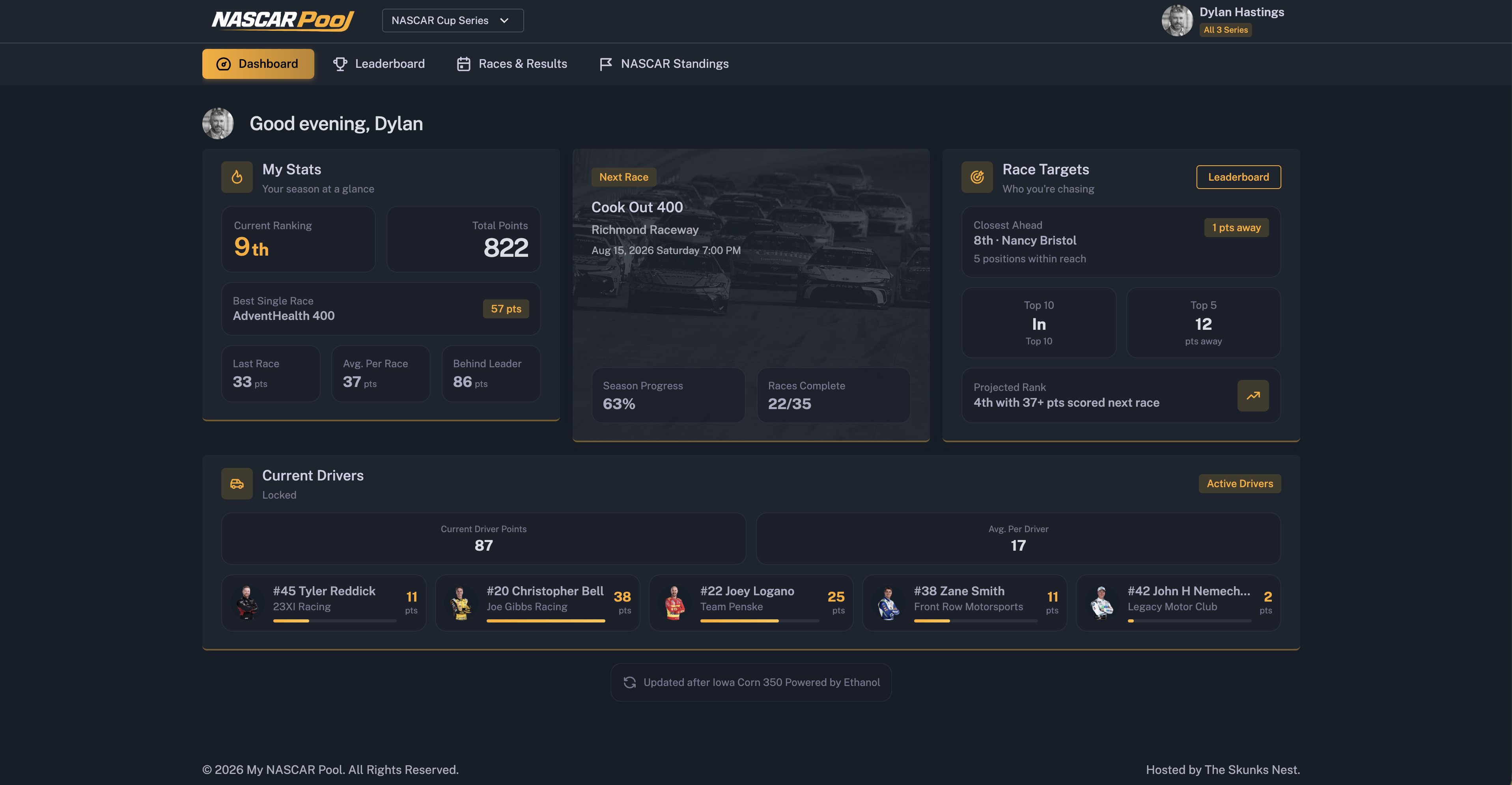Click the My NASCAR Pool copyright text
This screenshot has width=1512, height=785.
(330, 770)
